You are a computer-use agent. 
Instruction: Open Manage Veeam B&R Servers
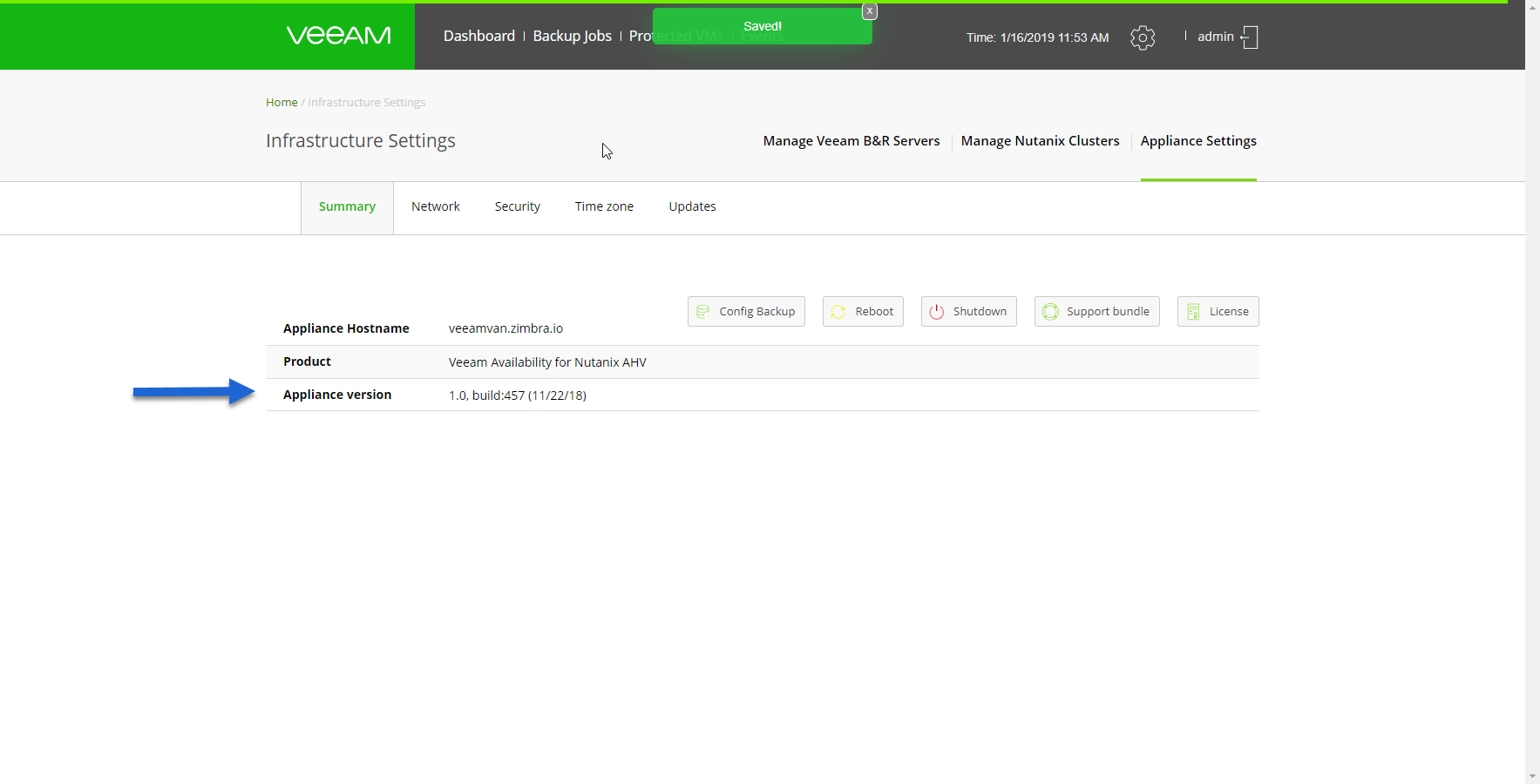tap(851, 141)
